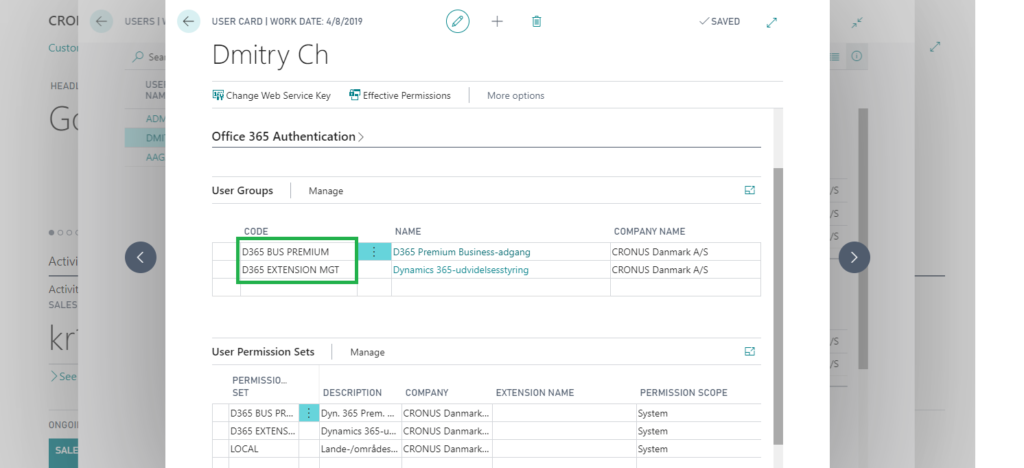Click Lande-/områdes... description cell
Screen dimensions: 1024x468
(360, 449)
